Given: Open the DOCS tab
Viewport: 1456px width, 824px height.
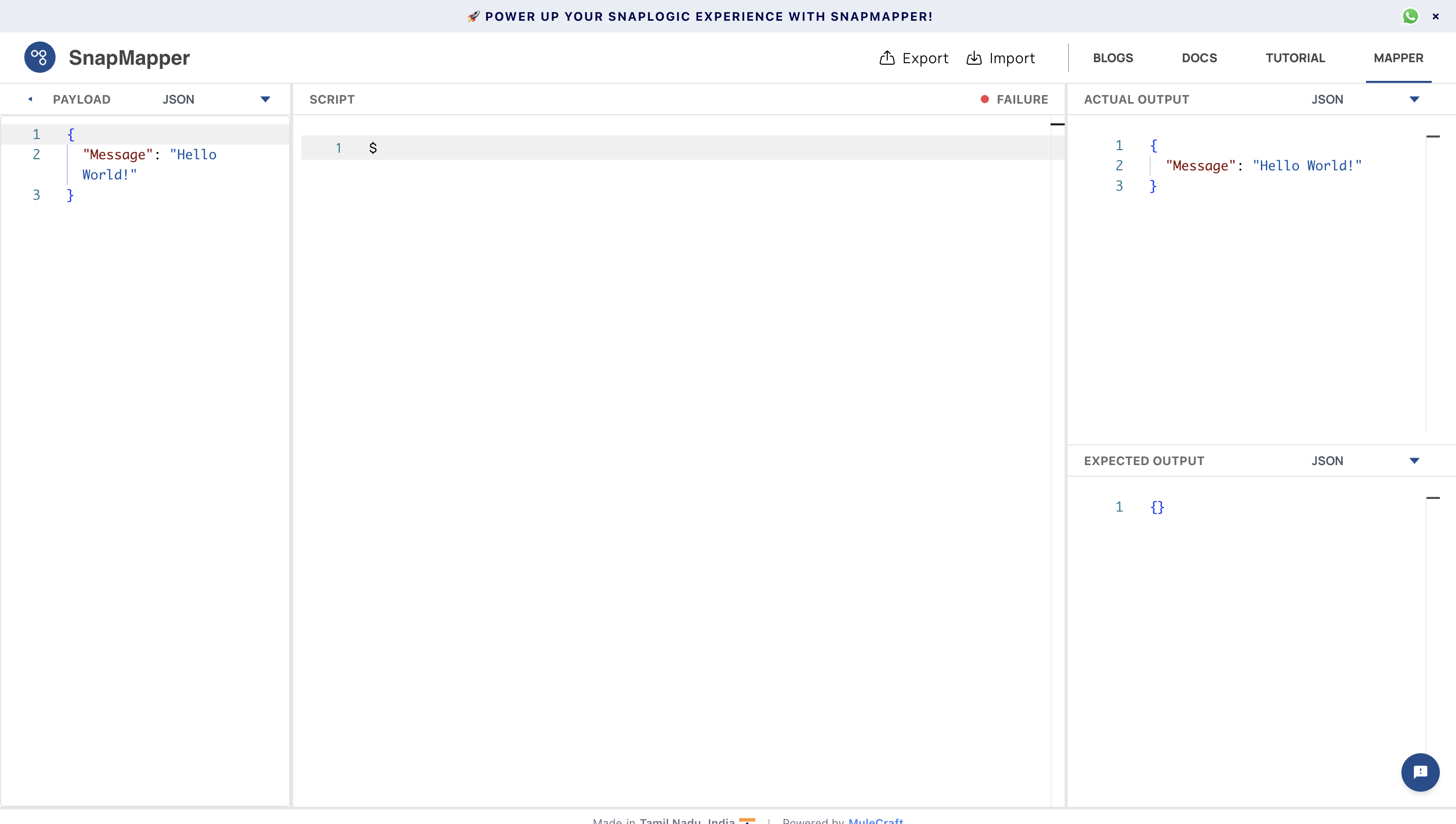Looking at the screenshot, I should (x=1199, y=58).
